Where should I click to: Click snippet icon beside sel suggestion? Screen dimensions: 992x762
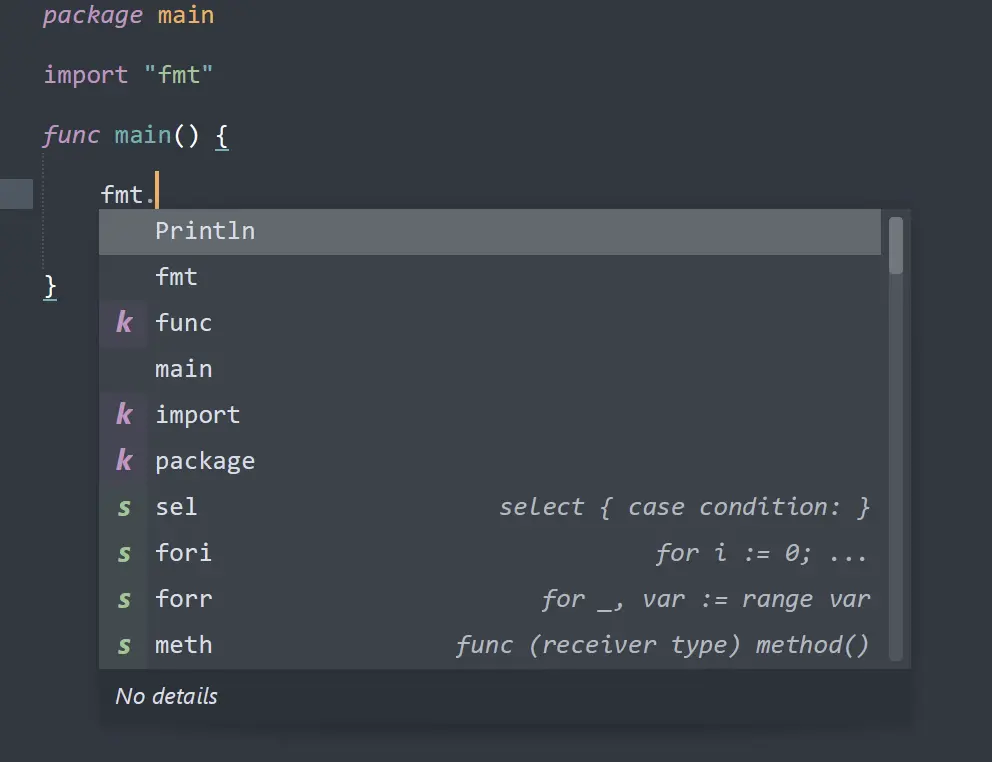click(x=124, y=507)
